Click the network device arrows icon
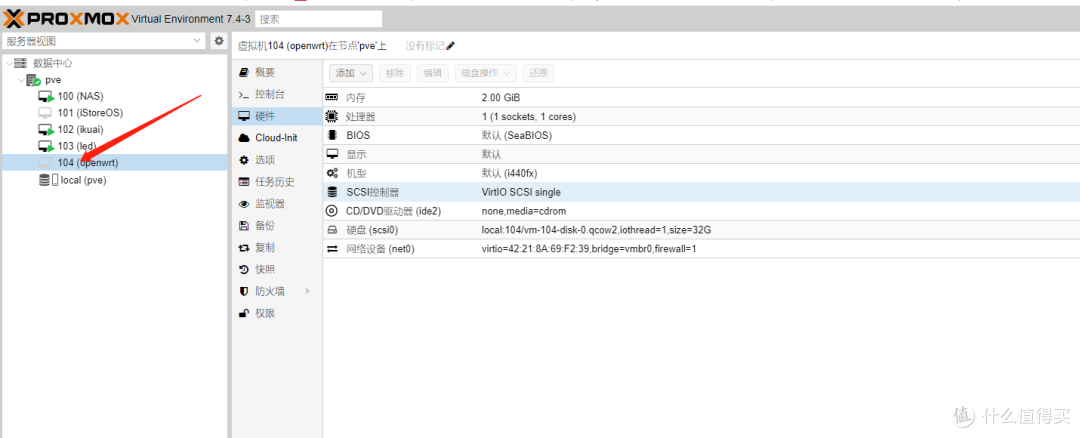 click(332, 249)
